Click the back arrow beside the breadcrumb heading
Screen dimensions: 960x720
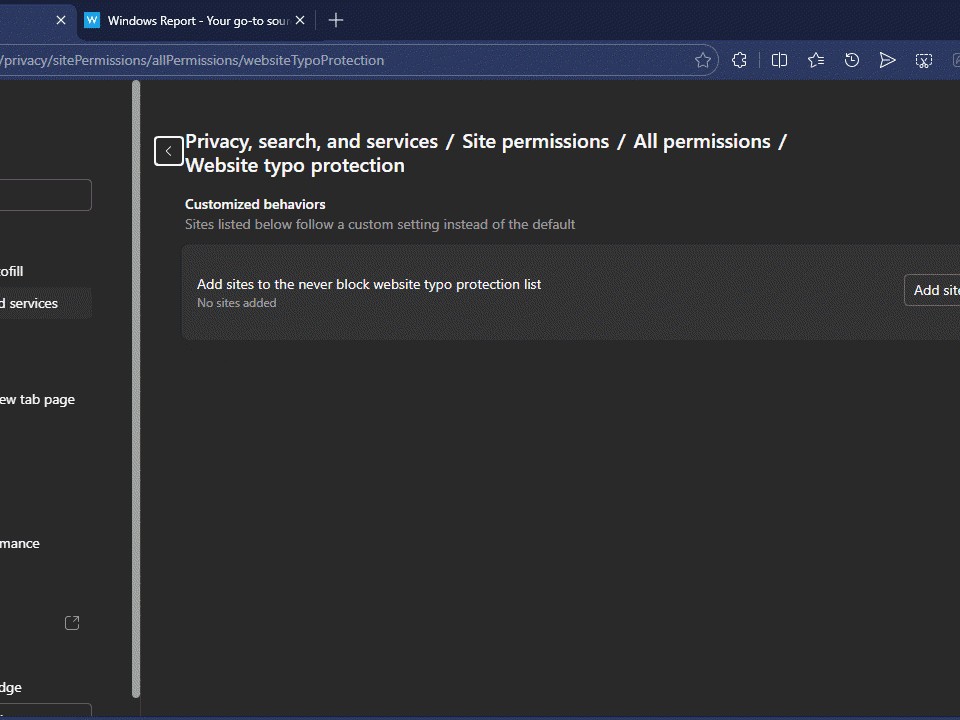[168, 151]
